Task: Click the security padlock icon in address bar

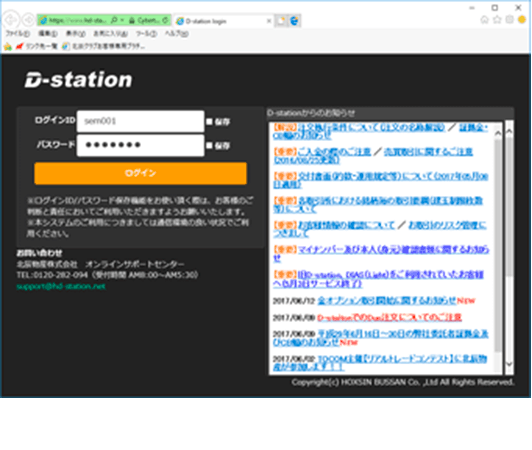Action: (132, 20)
